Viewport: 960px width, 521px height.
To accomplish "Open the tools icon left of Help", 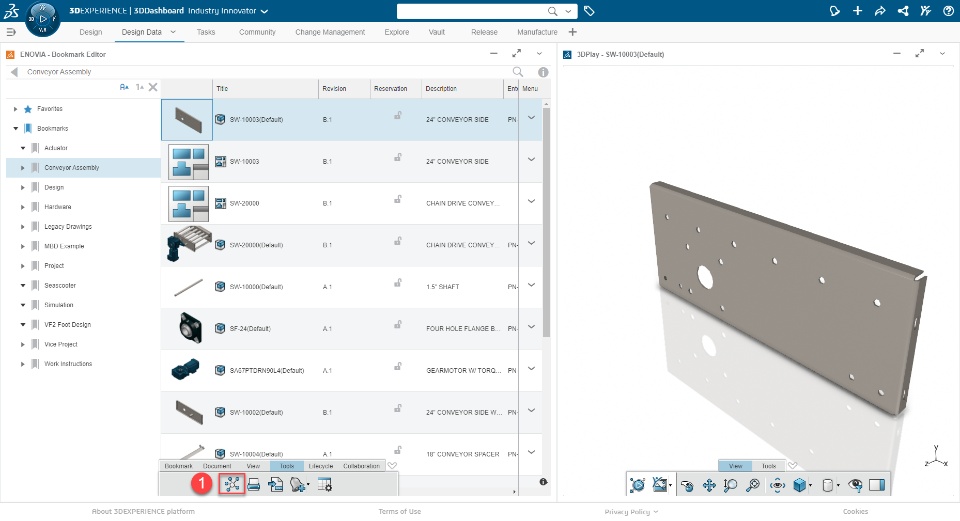I will click(925, 11).
